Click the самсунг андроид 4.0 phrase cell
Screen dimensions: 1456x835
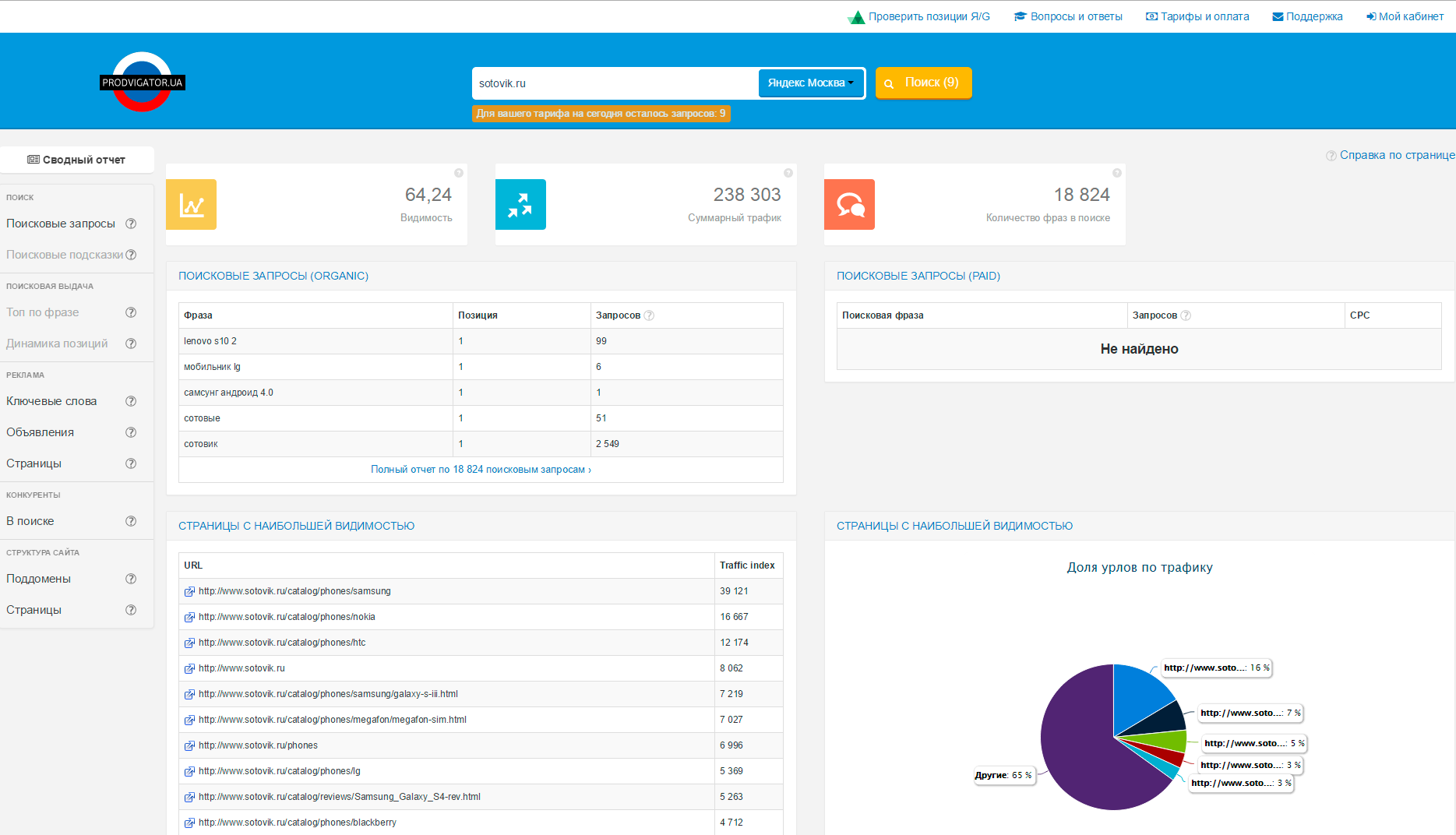(316, 393)
